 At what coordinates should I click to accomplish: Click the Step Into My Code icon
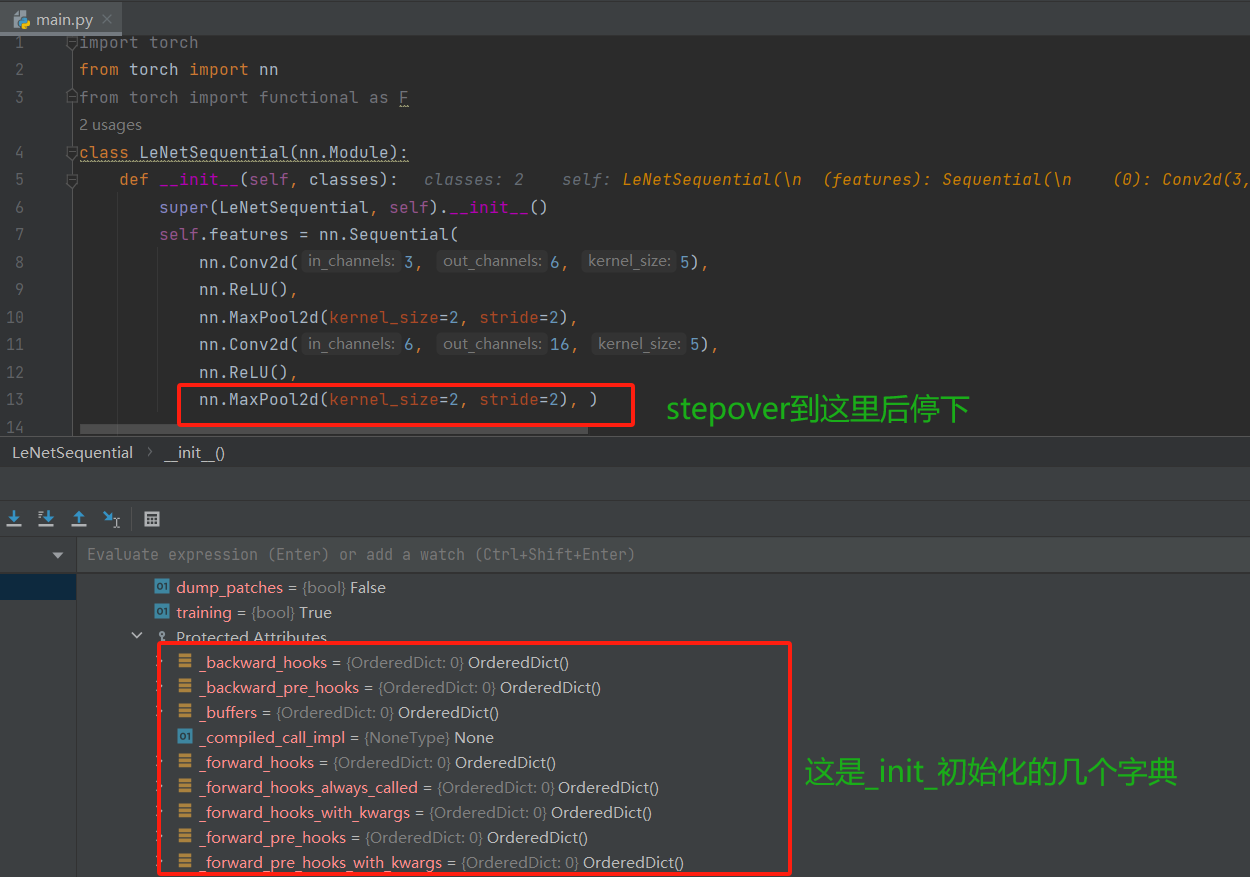tap(46, 519)
